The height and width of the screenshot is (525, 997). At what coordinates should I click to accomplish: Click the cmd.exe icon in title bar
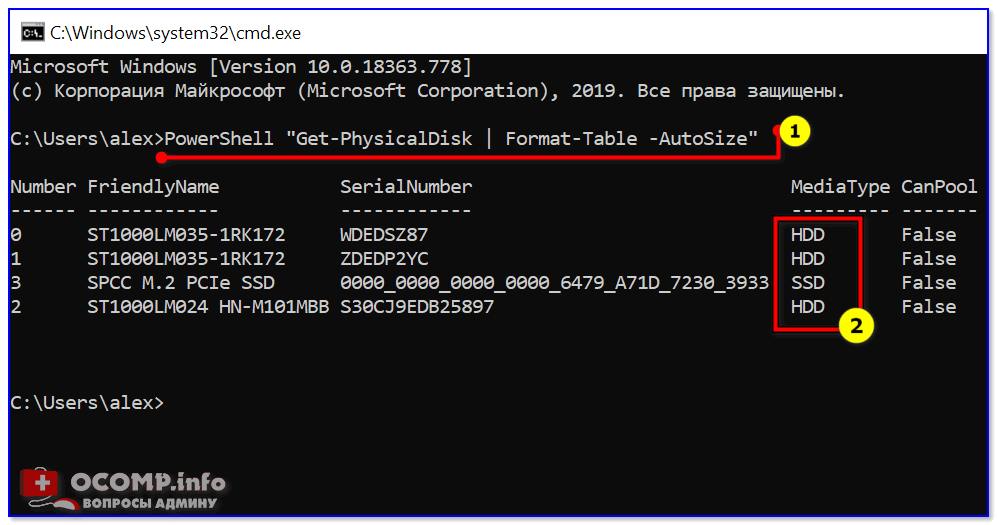pyautogui.click(x=32, y=32)
